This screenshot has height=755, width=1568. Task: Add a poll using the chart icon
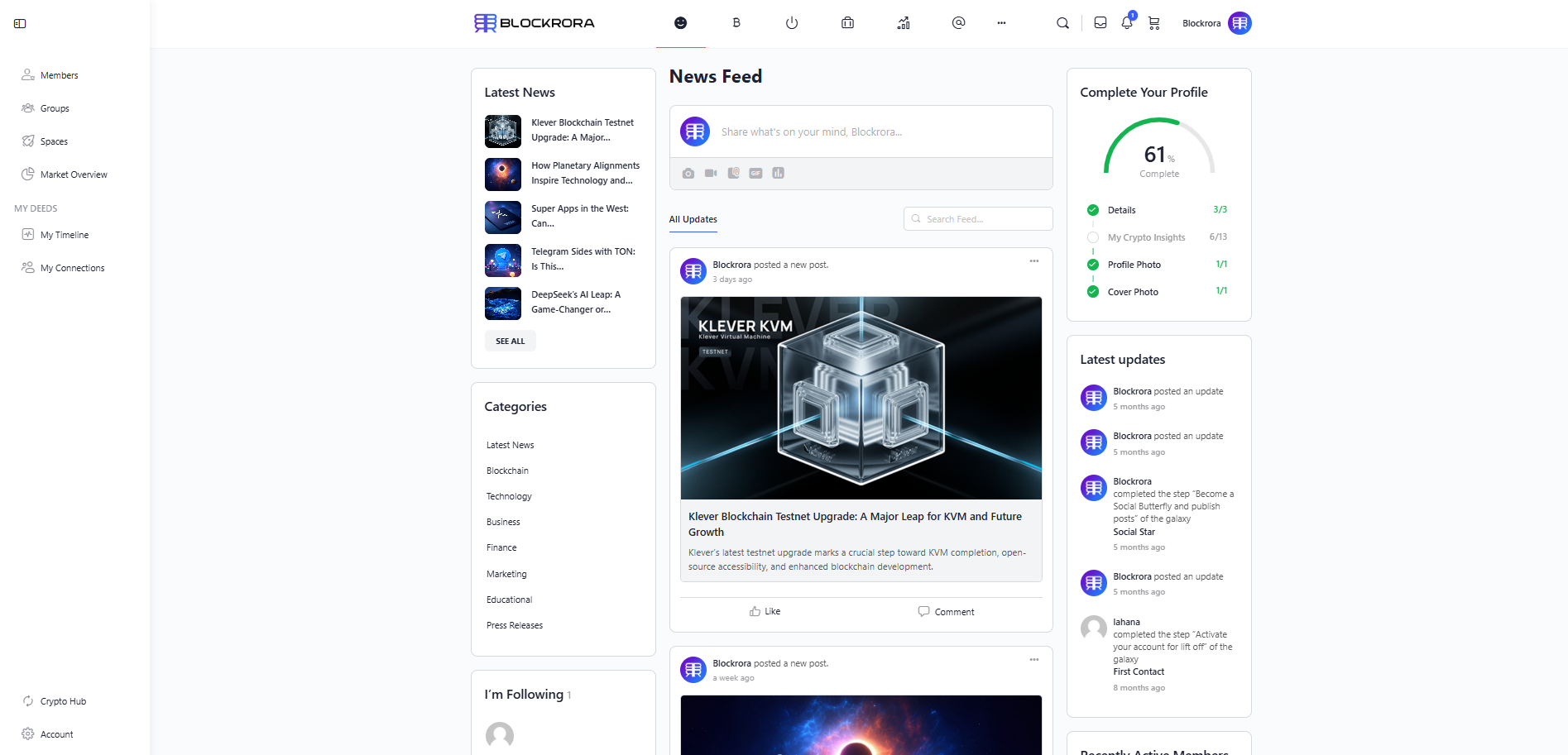click(x=778, y=173)
